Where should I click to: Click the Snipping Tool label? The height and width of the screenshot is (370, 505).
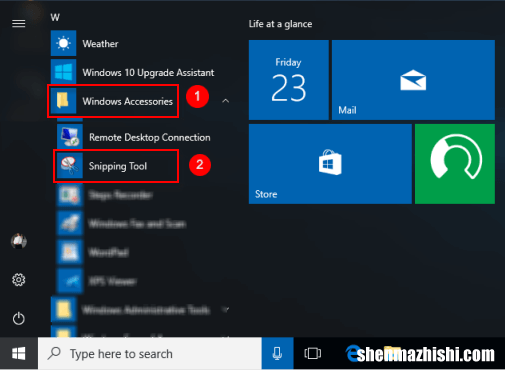118,166
